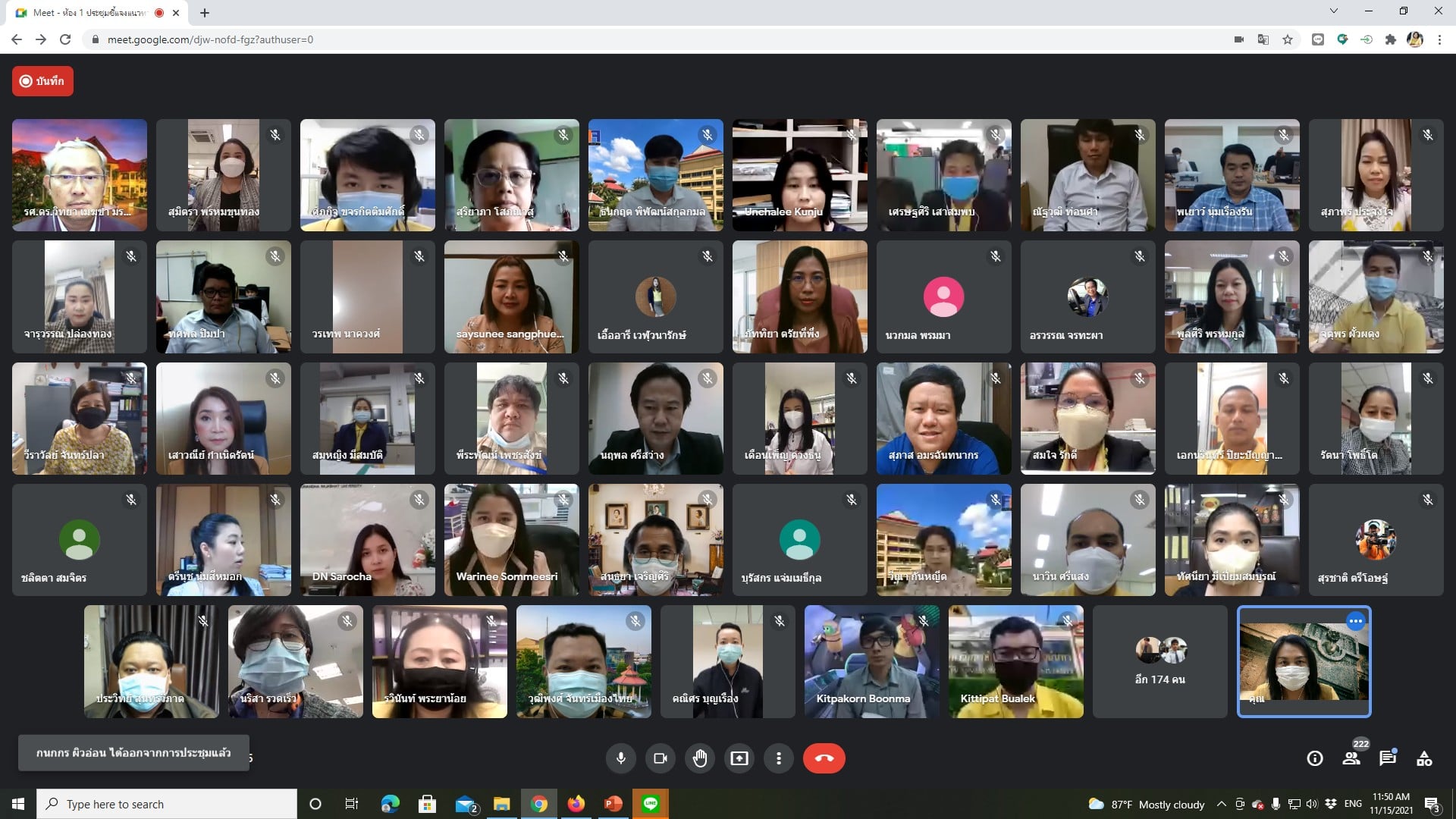Show the participants list icon

(1351, 758)
